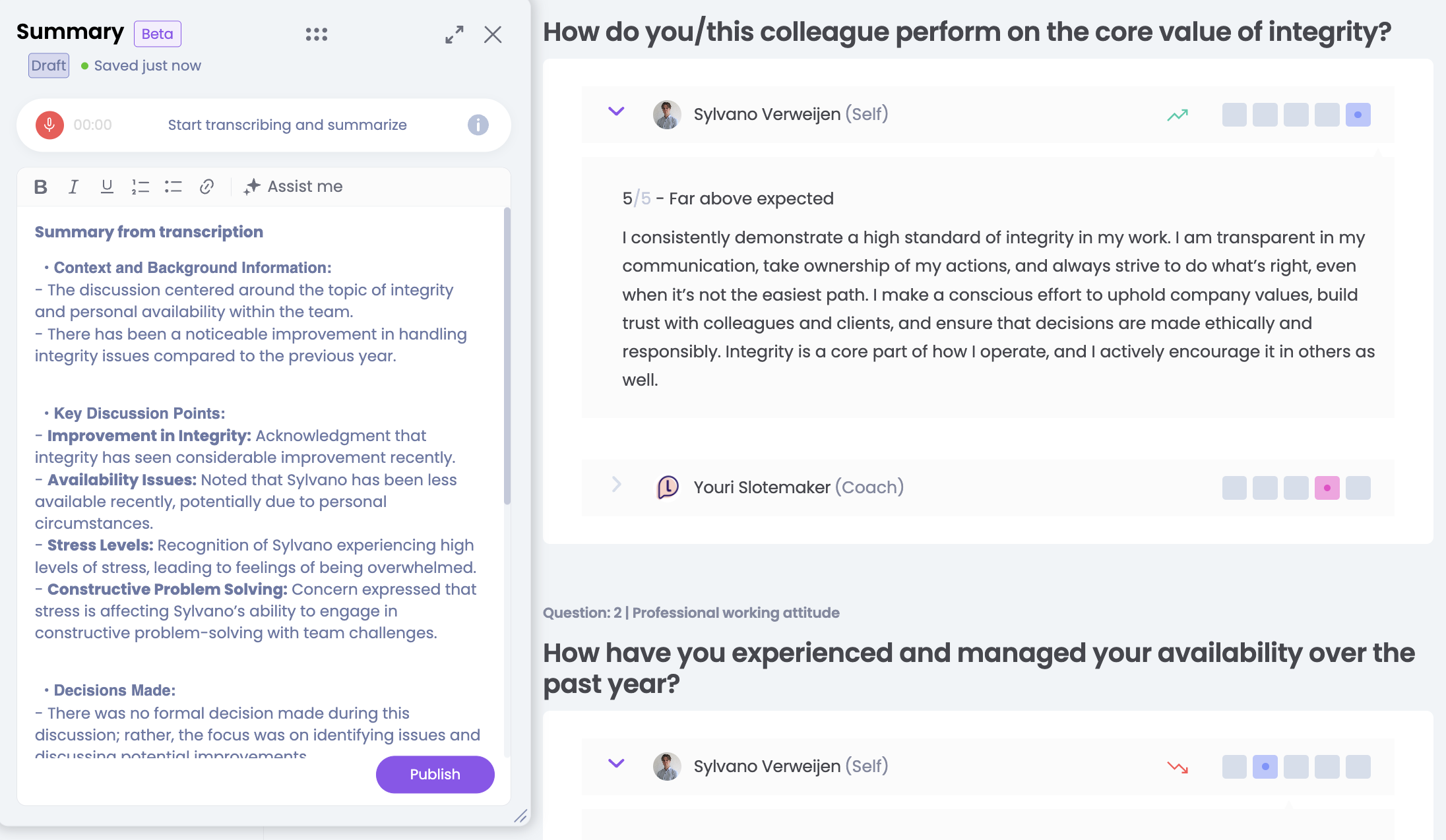The width and height of the screenshot is (1446, 840).
Task: Apply italic formatting in the editor
Action: pyautogui.click(x=73, y=187)
